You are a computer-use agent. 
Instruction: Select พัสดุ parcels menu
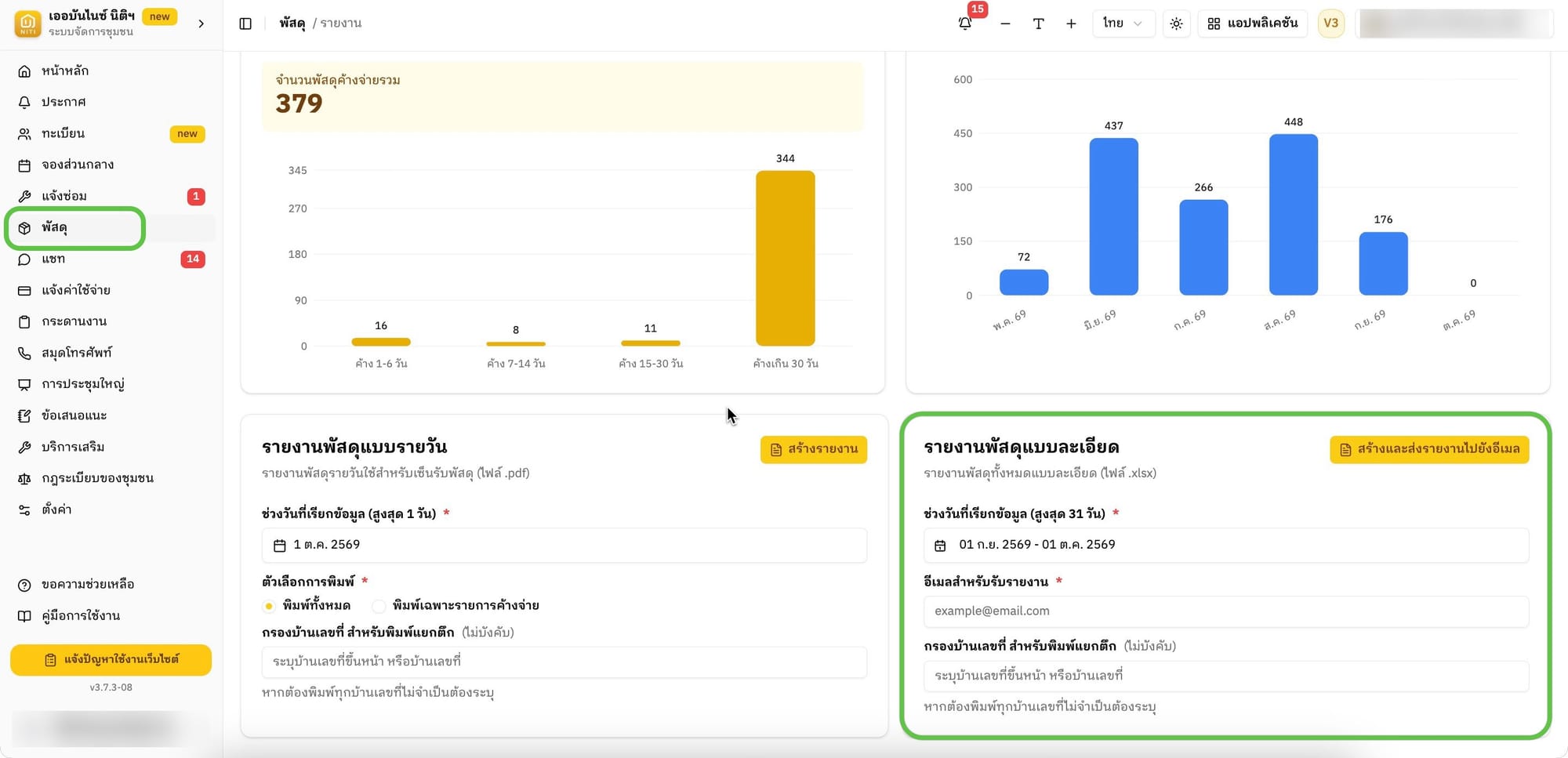[111, 227]
